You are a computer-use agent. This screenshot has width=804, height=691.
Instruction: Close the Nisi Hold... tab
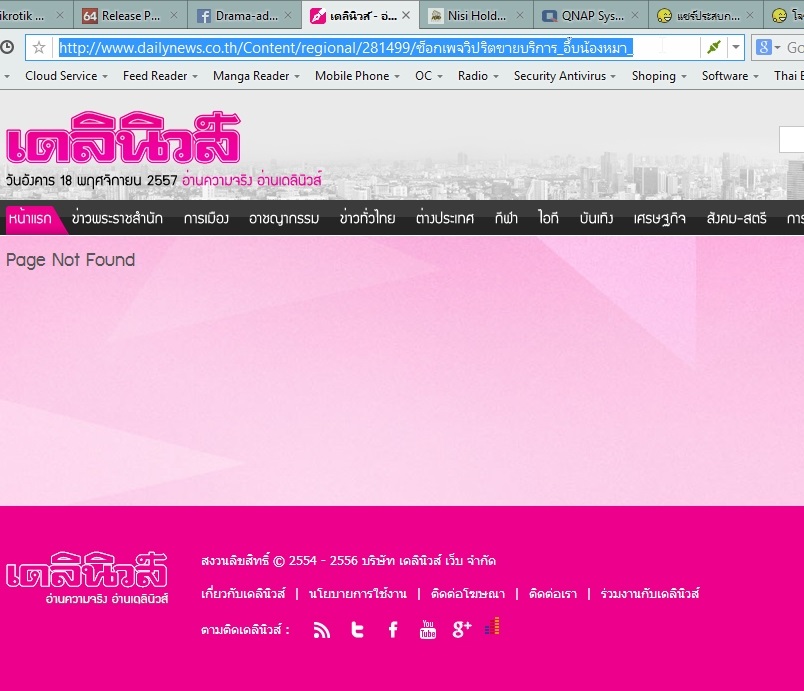519,15
